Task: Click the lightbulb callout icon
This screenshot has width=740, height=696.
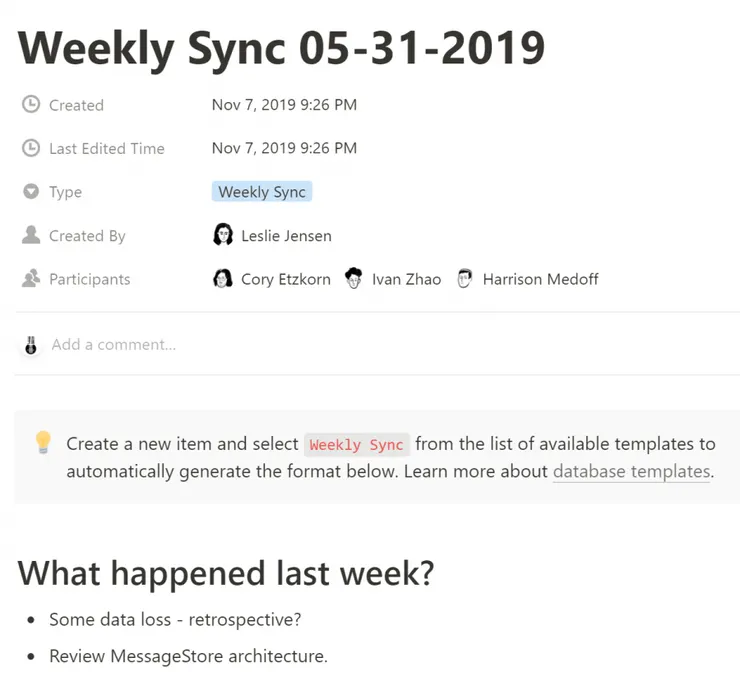Action: [x=43, y=442]
